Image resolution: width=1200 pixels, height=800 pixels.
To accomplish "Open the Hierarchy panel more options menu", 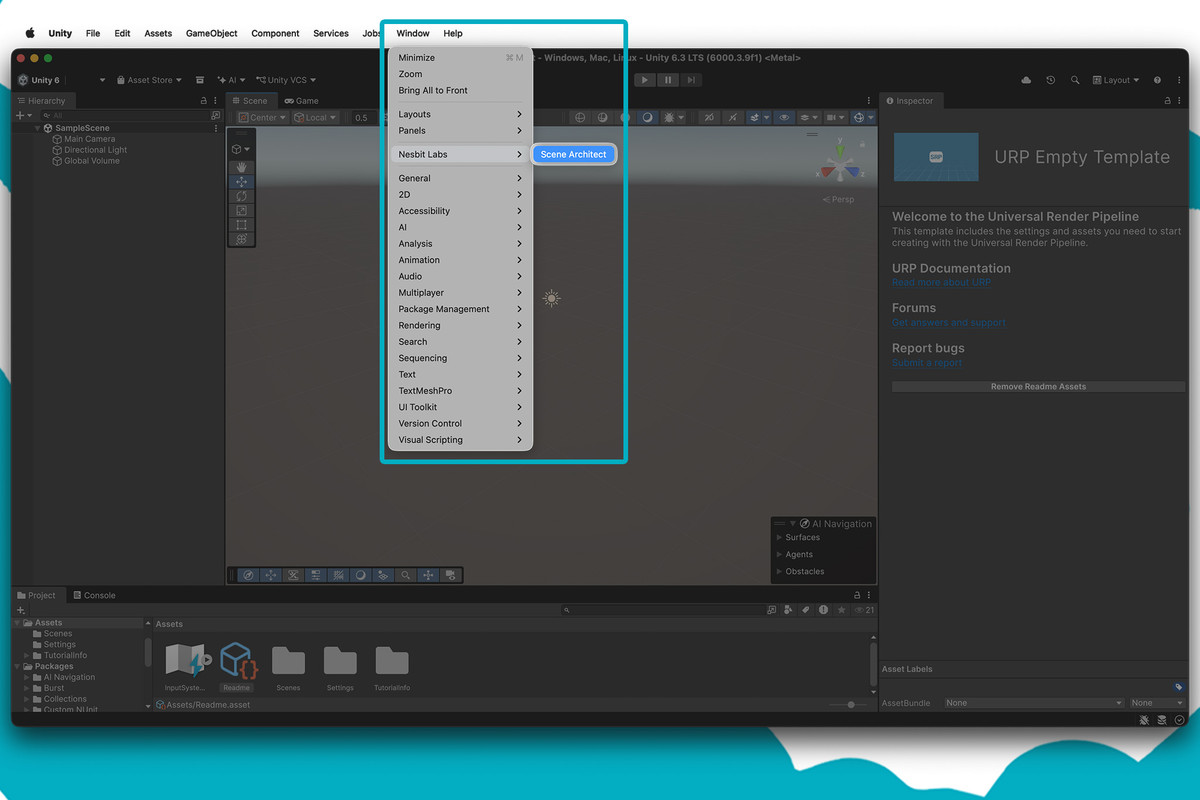I will click(216, 101).
